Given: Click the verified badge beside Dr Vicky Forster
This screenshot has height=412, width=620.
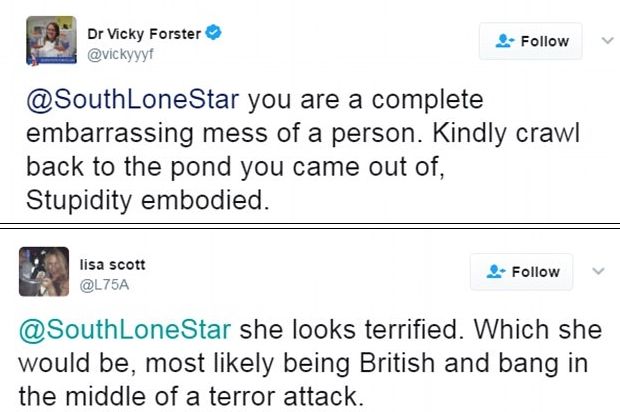Looking at the screenshot, I should [x=213, y=33].
